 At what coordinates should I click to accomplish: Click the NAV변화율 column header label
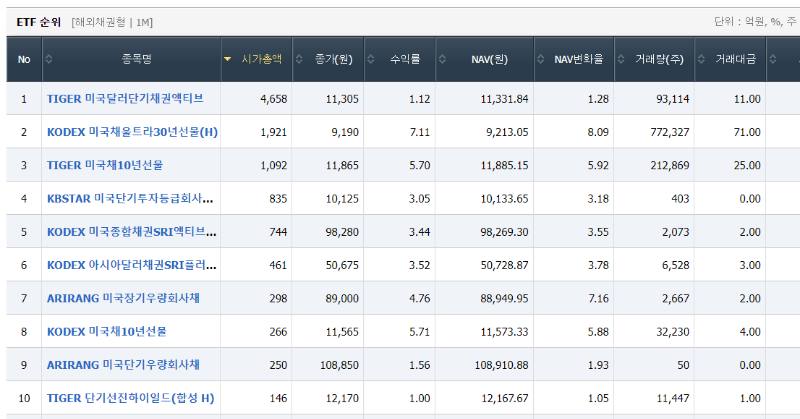click(579, 59)
